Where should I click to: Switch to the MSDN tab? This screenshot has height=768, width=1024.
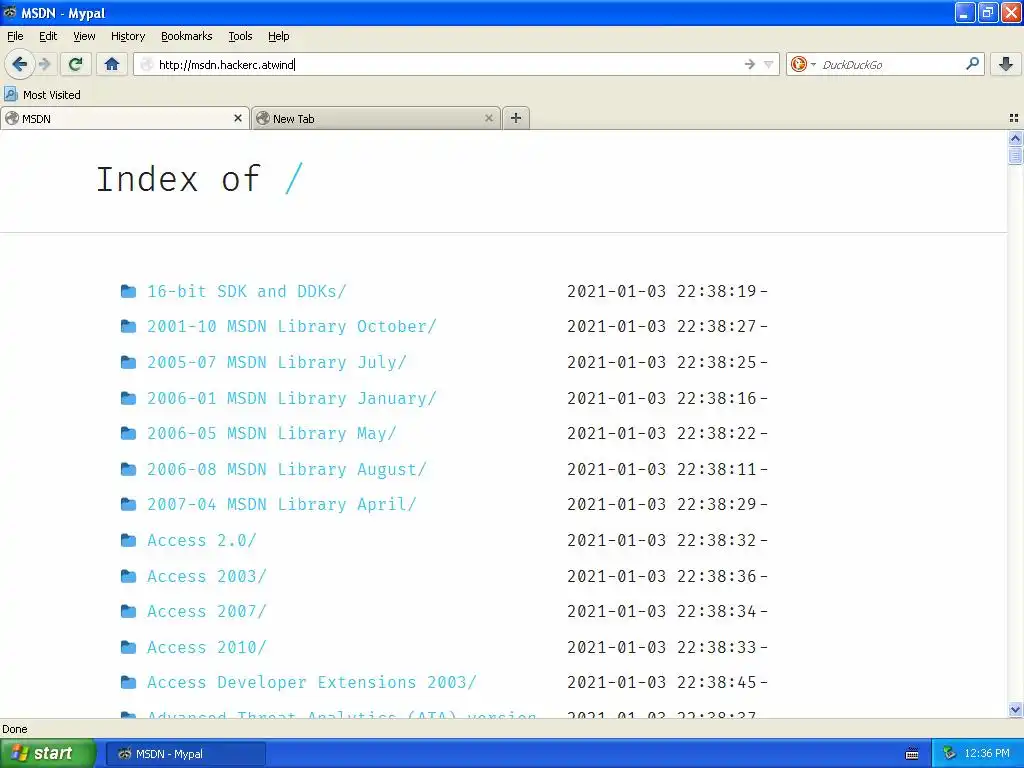125,118
